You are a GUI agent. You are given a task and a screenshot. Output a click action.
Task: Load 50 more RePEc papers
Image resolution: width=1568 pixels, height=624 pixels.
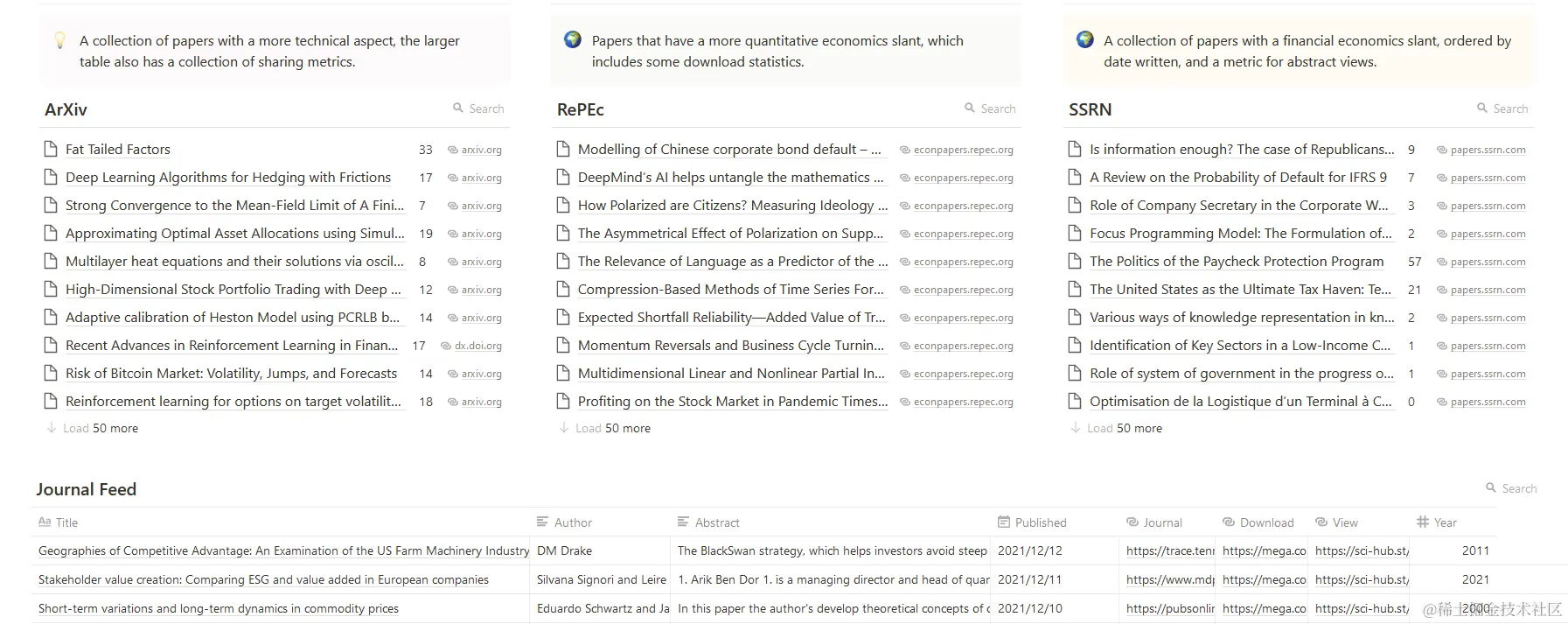[605, 428]
